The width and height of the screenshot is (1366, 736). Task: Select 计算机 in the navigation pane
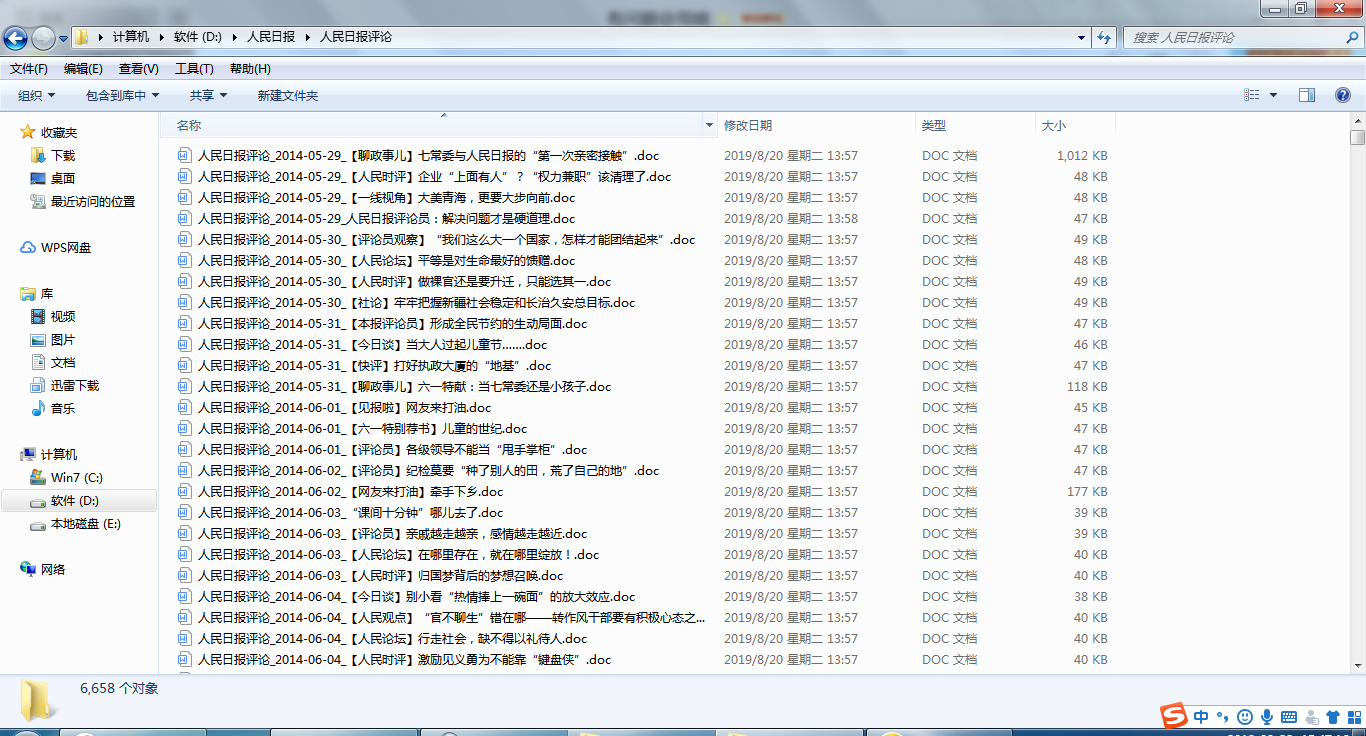(x=59, y=454)
